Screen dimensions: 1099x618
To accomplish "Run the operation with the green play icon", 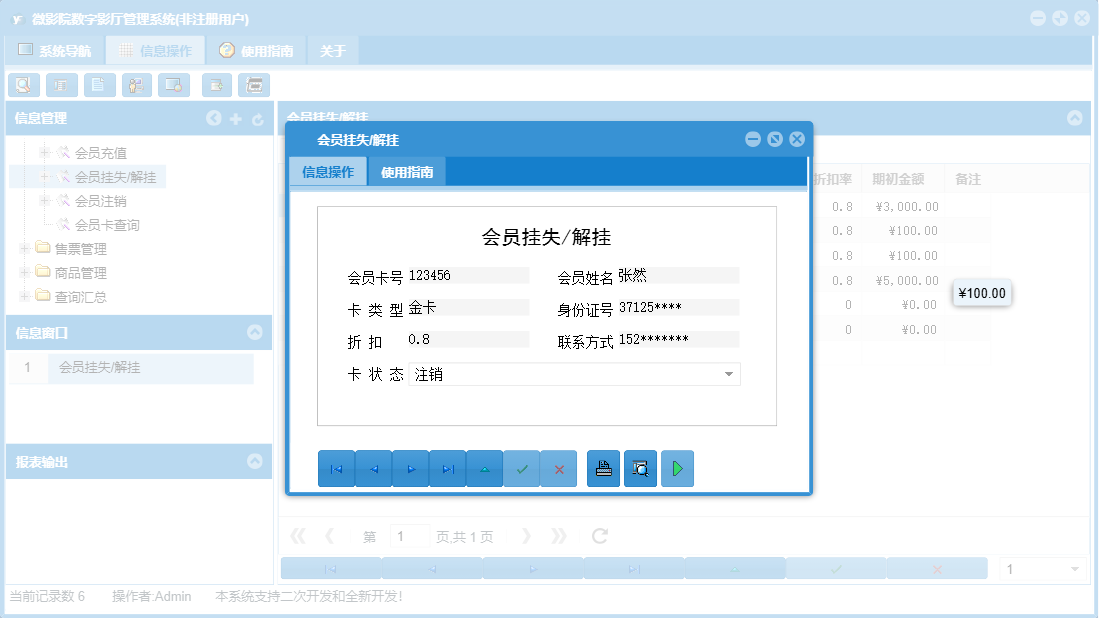I will pos(677,468).
